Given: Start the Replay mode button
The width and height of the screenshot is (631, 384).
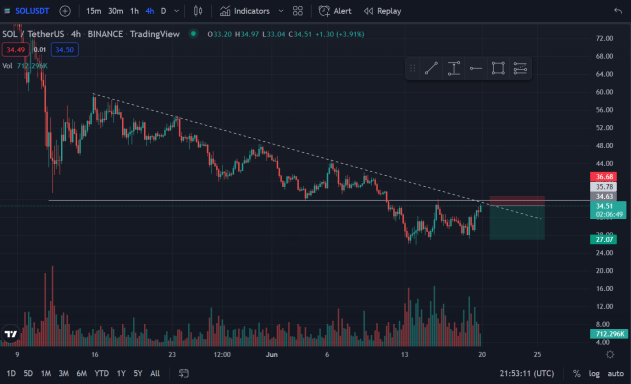Looking at the screenshot, I should pos(383,11).
